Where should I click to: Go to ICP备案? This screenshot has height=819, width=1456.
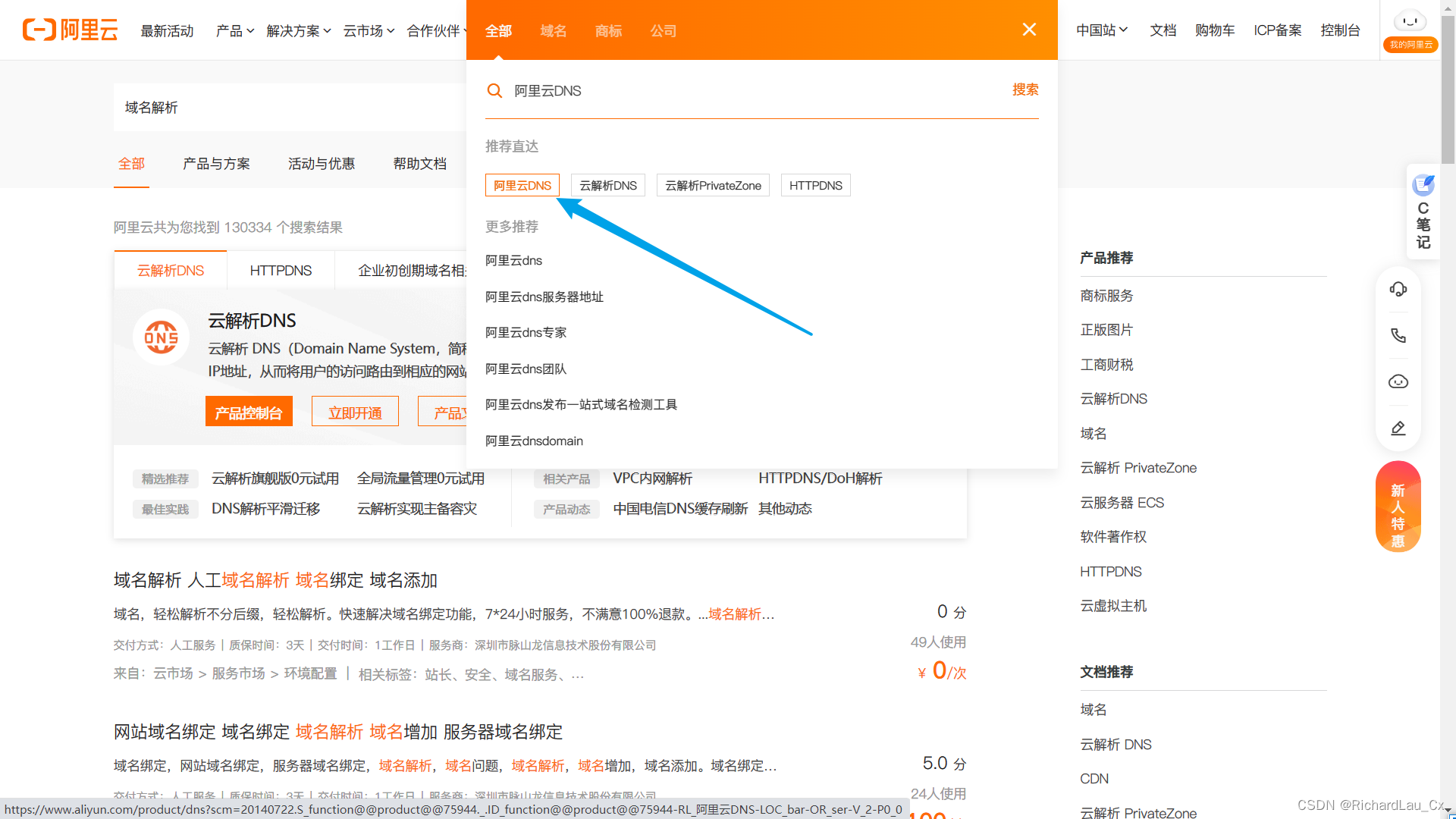[1278, 30]
